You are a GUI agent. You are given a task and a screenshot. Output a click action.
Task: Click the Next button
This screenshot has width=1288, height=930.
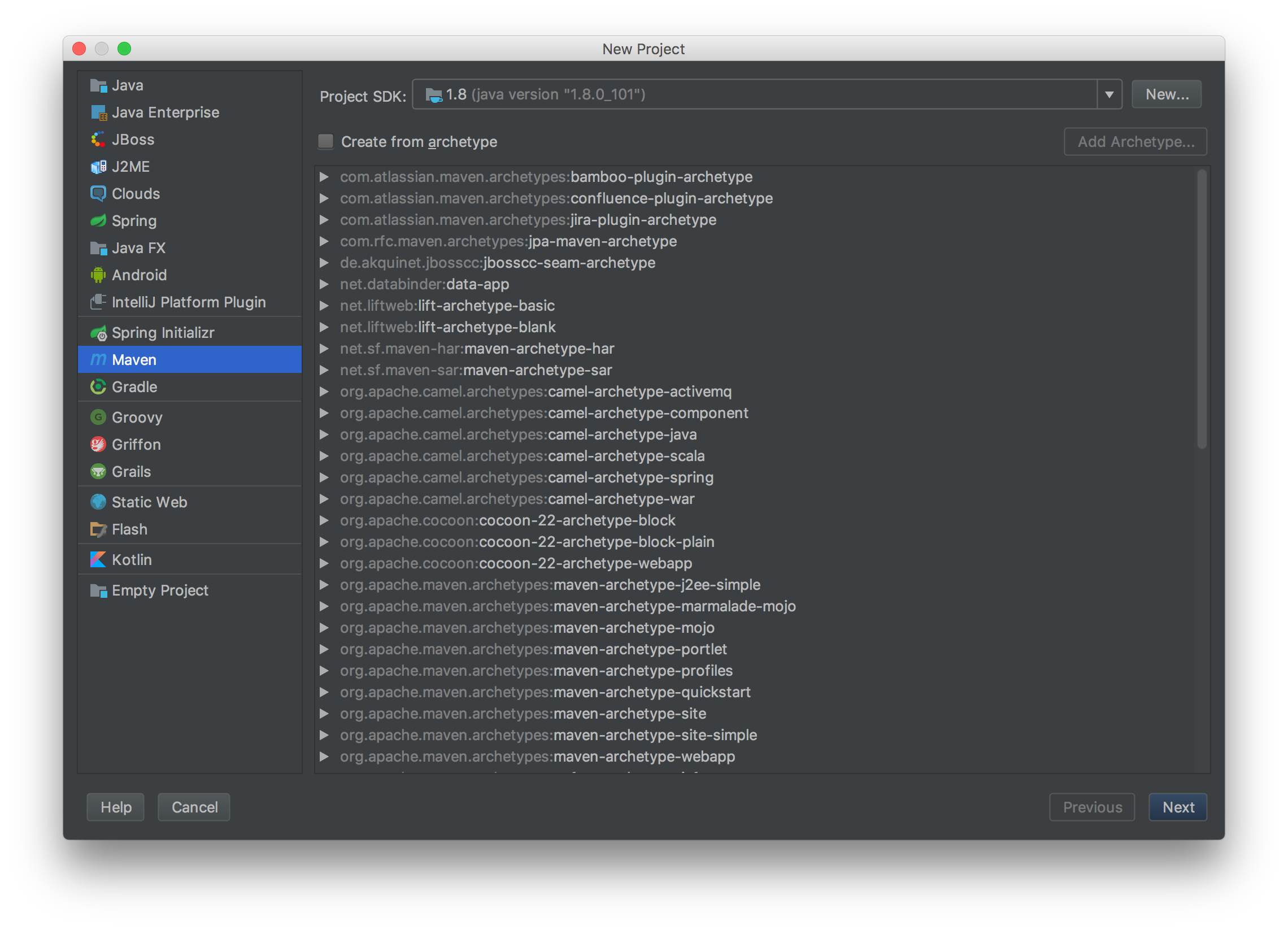point(1178,807)
